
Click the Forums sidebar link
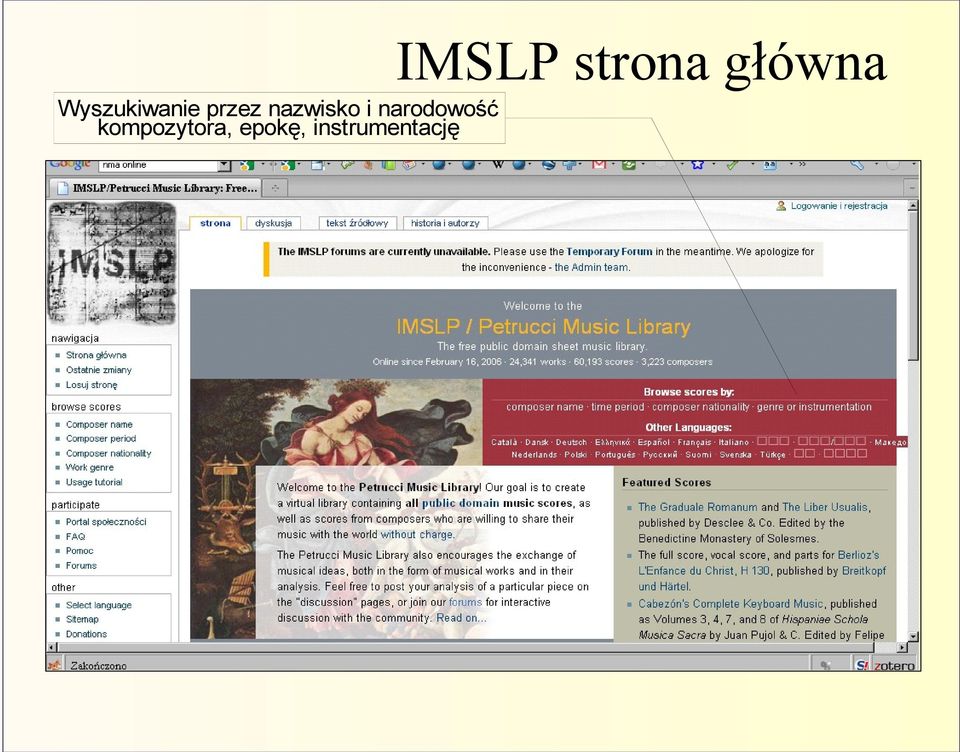pyautogui.click(x=81, y=565)
